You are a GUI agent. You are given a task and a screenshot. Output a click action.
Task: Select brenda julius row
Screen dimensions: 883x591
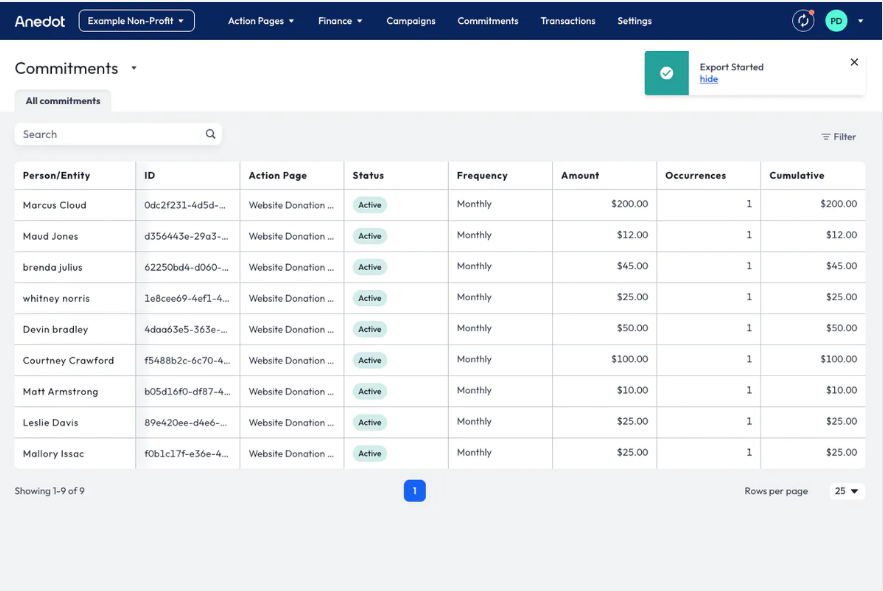click(440, 267)
